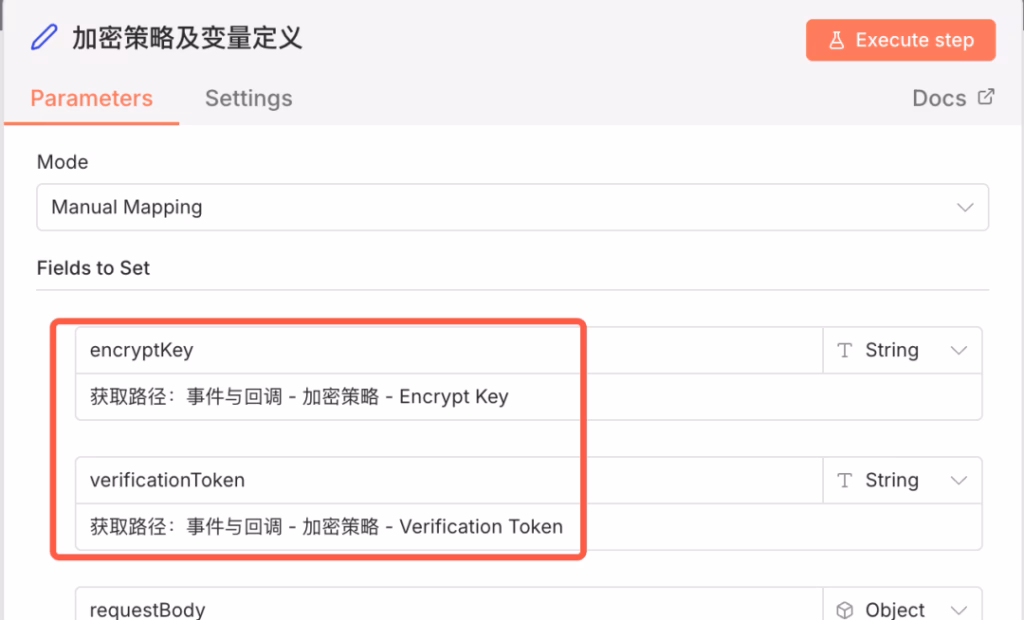This screenshot has height=620, width=1024.
Task: Open the Docs link
Action: [x=939, y=99]
